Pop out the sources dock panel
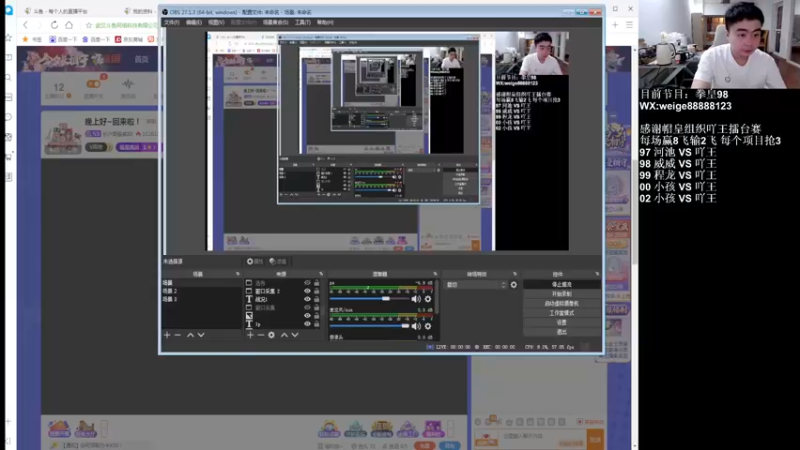This screenshot has width=800, height=450. coord(321,274)
